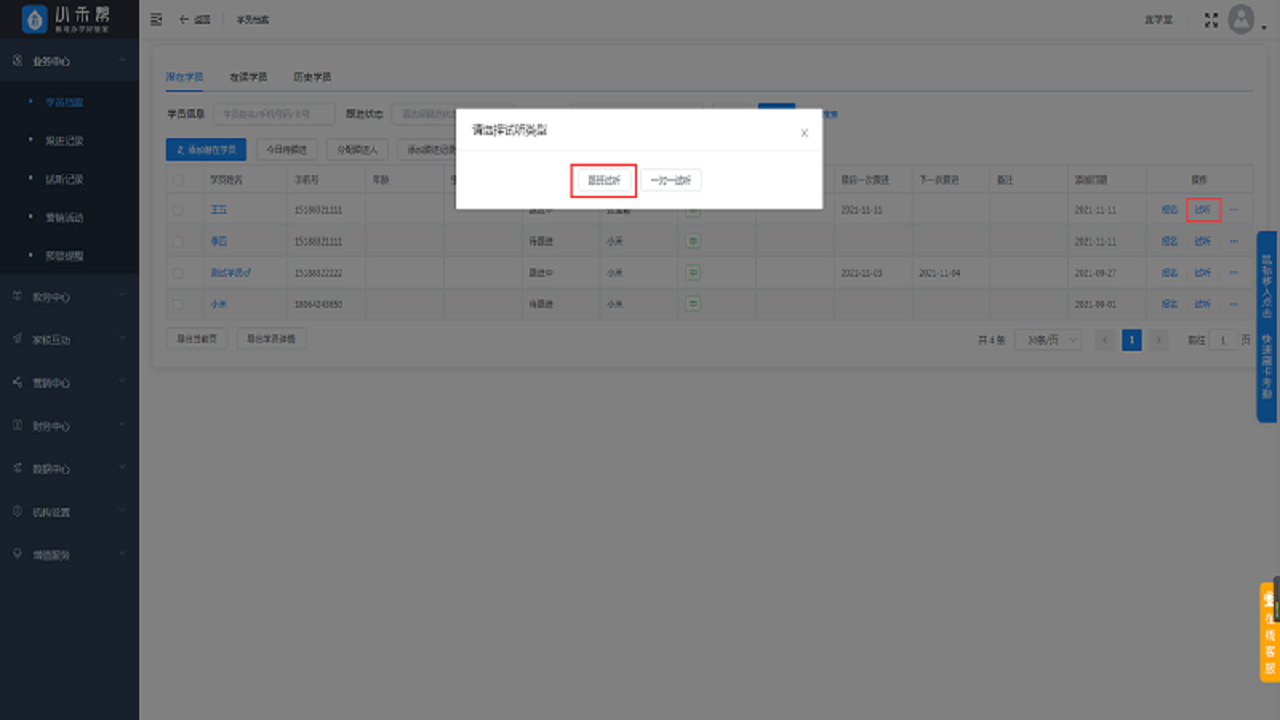
Task: Click the 报名 link in 王五's row
Action: coord(1170,209)
